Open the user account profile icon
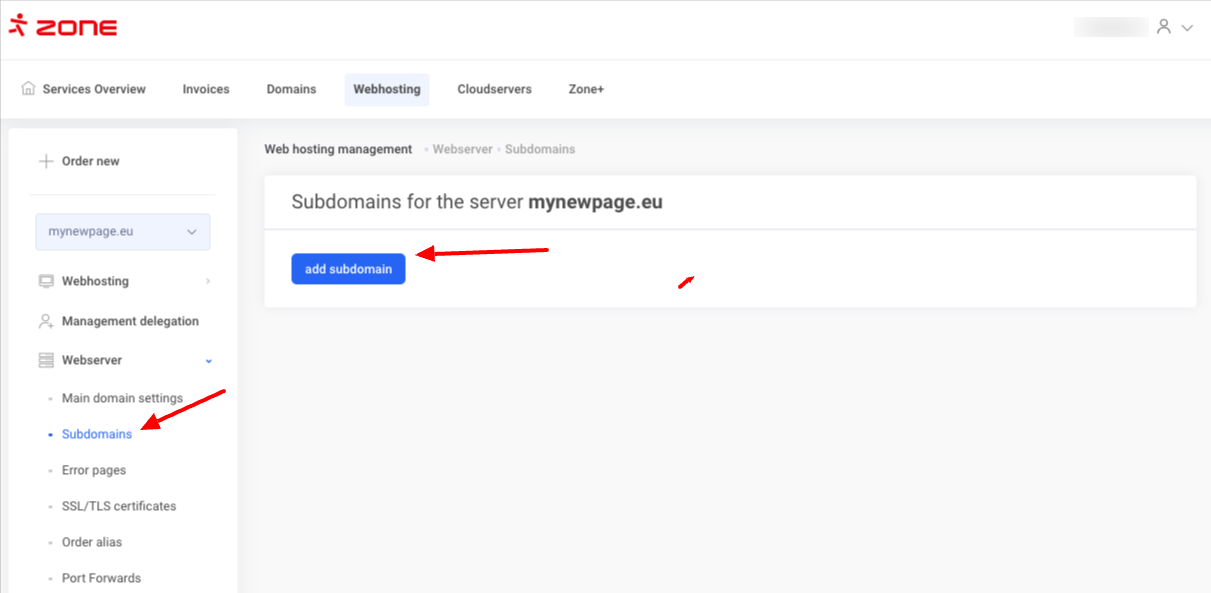The height and width of the screenshot is (593, 1211). click(1163, 27)
